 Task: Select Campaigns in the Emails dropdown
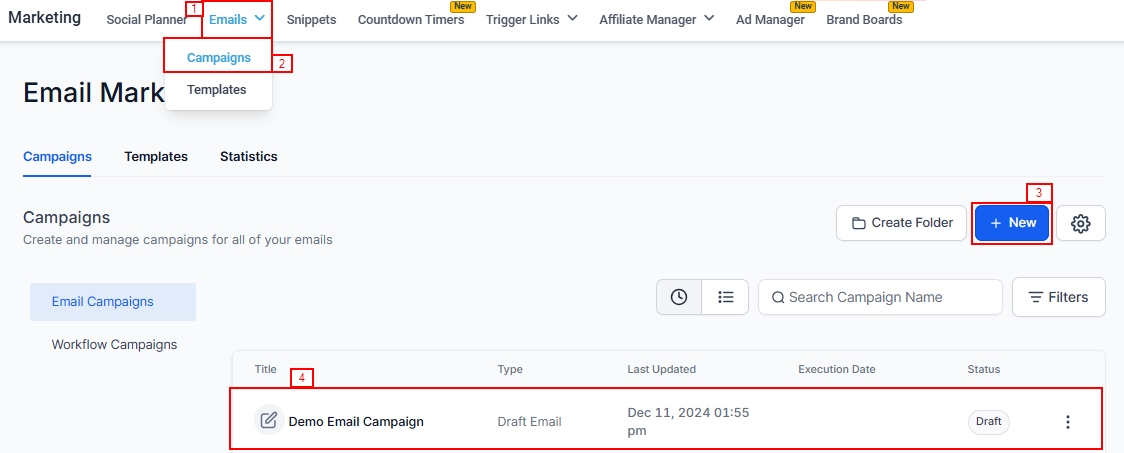coord(219,58)
